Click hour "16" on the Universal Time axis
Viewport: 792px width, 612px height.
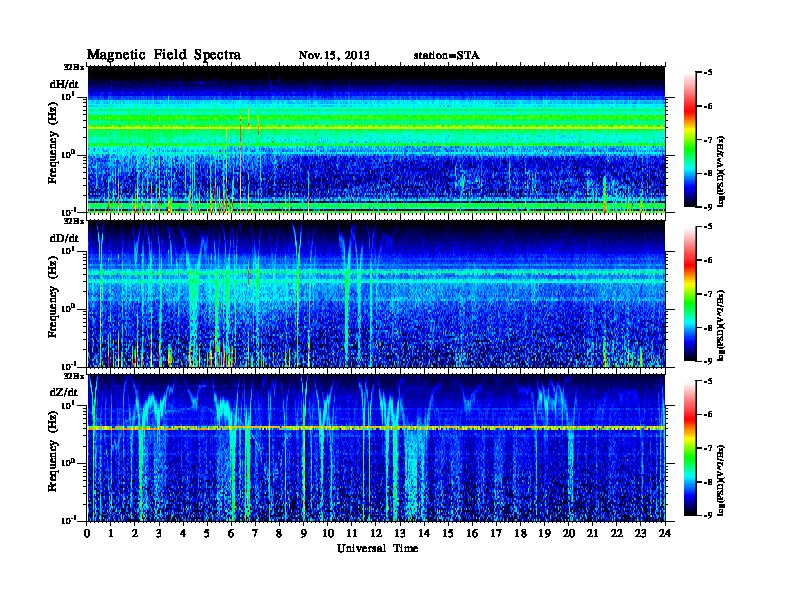click(x=472, y=533)
